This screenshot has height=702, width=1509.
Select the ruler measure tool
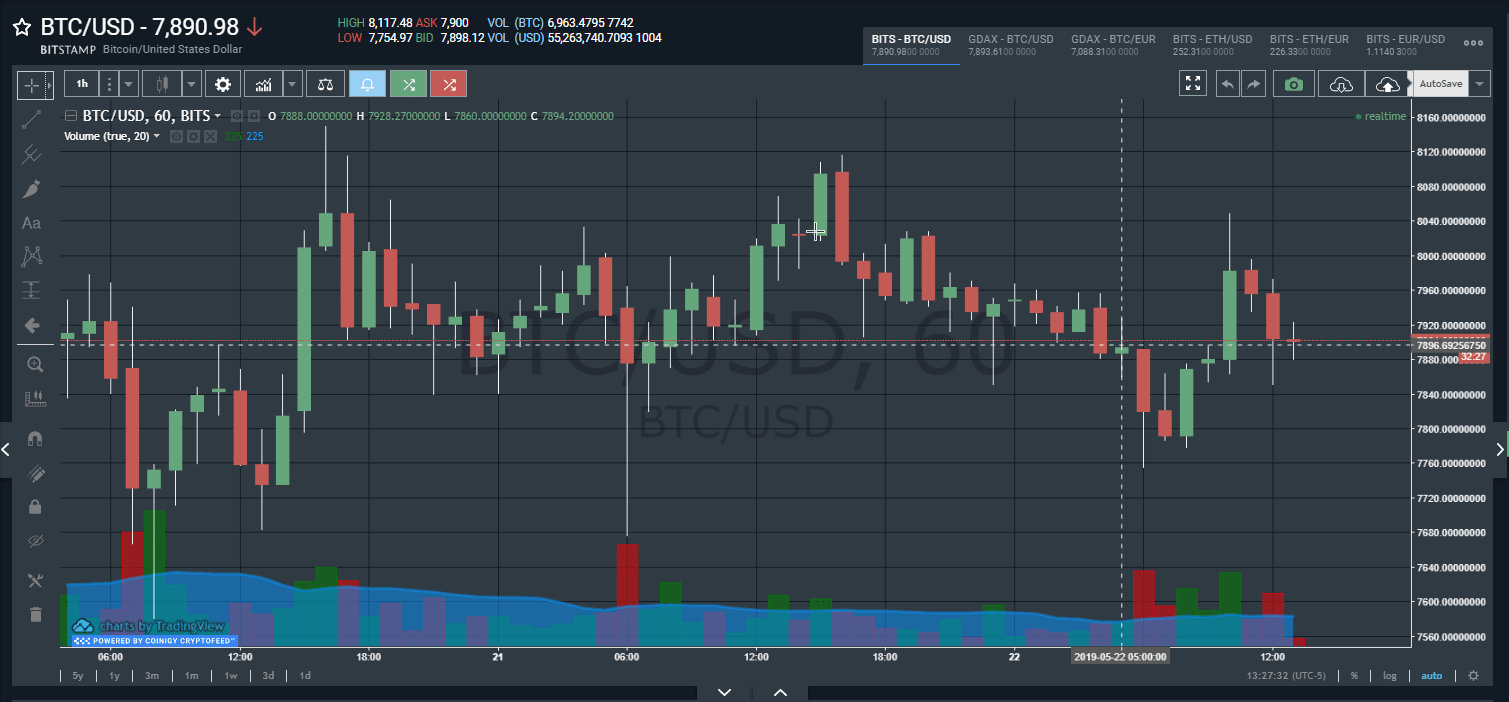pos(35,399)
